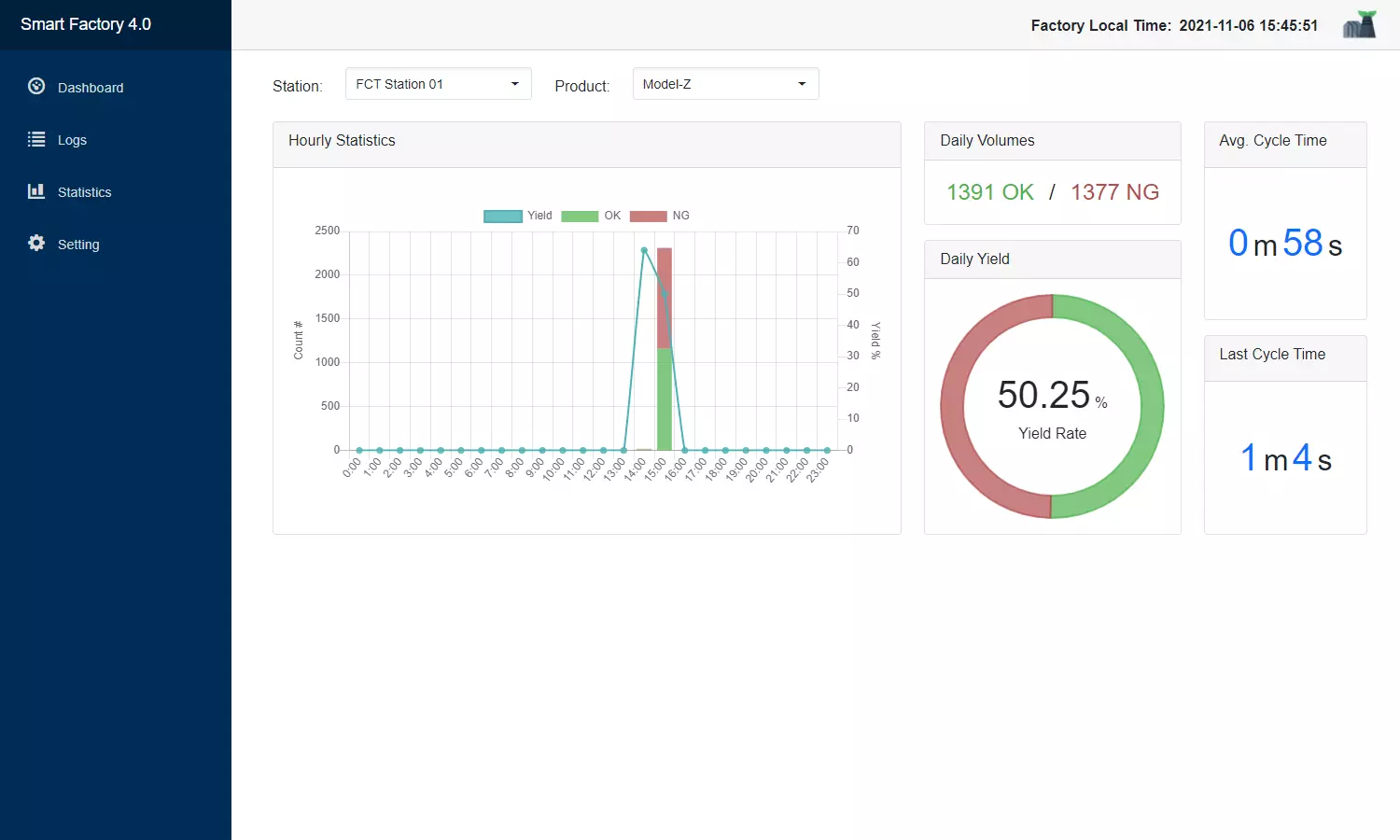The height and width of the screenshot is (840, 1400).
Task: Hide the OK series via legend
Action: pos(591,216)
